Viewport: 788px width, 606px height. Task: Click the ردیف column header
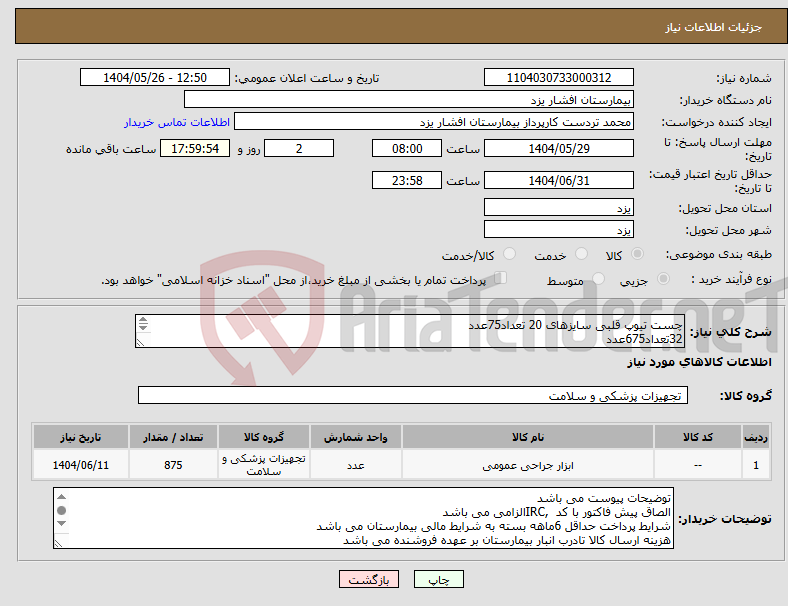tap(756, 437)
